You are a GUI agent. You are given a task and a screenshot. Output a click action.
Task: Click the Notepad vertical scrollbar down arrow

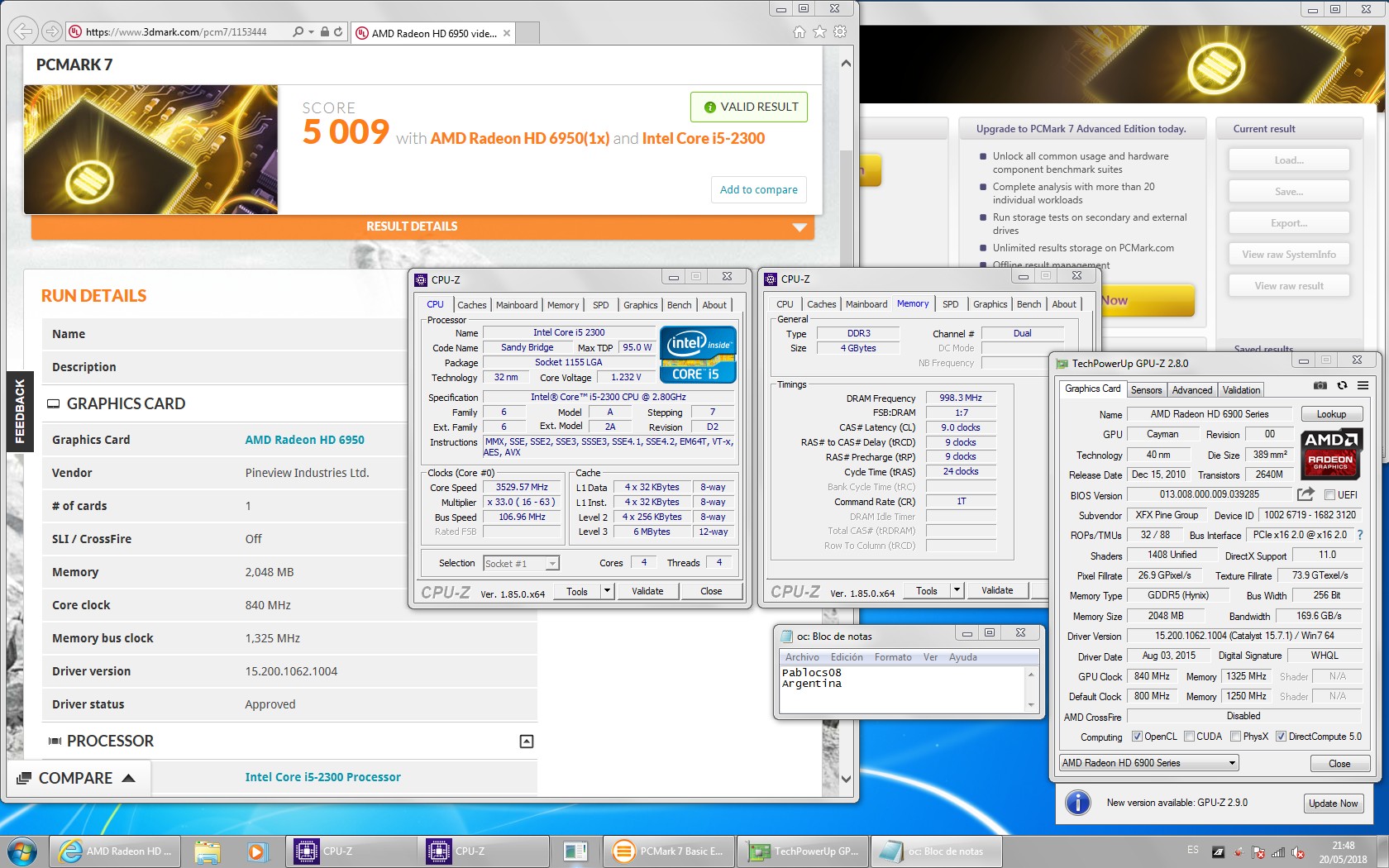click(x=1031, y=705)
